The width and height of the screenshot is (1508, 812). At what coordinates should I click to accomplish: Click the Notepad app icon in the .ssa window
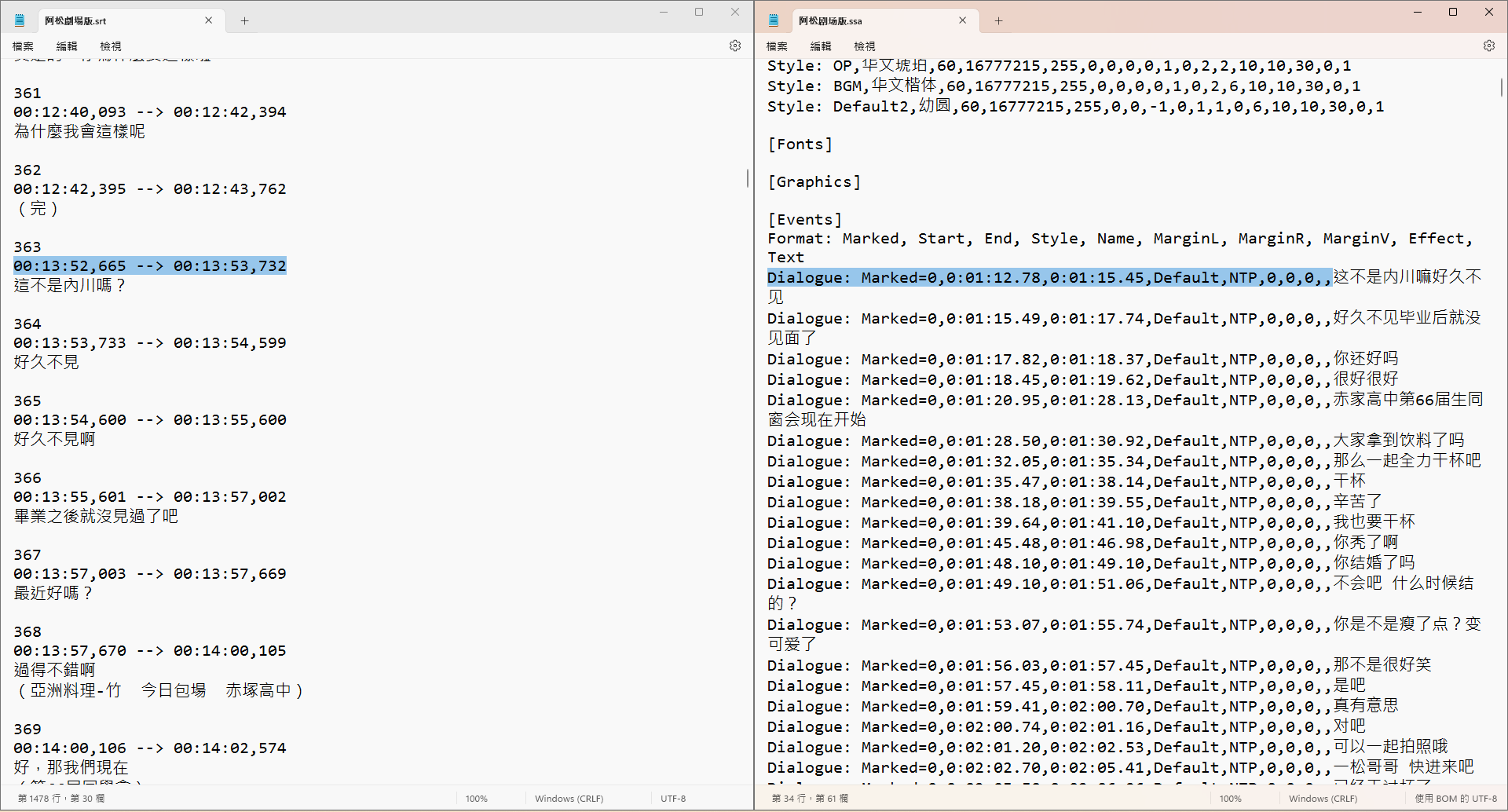coord(774,20)
